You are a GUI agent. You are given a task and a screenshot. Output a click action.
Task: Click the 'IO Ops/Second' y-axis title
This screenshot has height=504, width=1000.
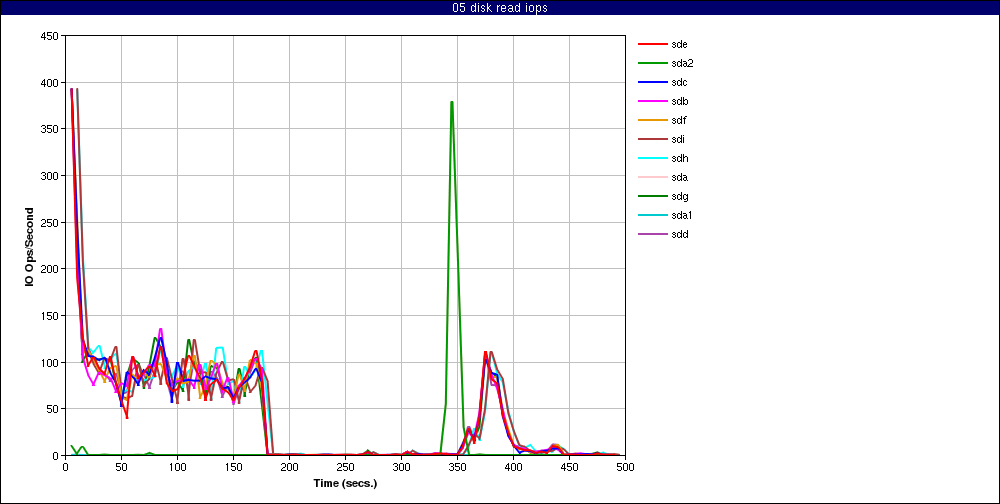point(31,246)
